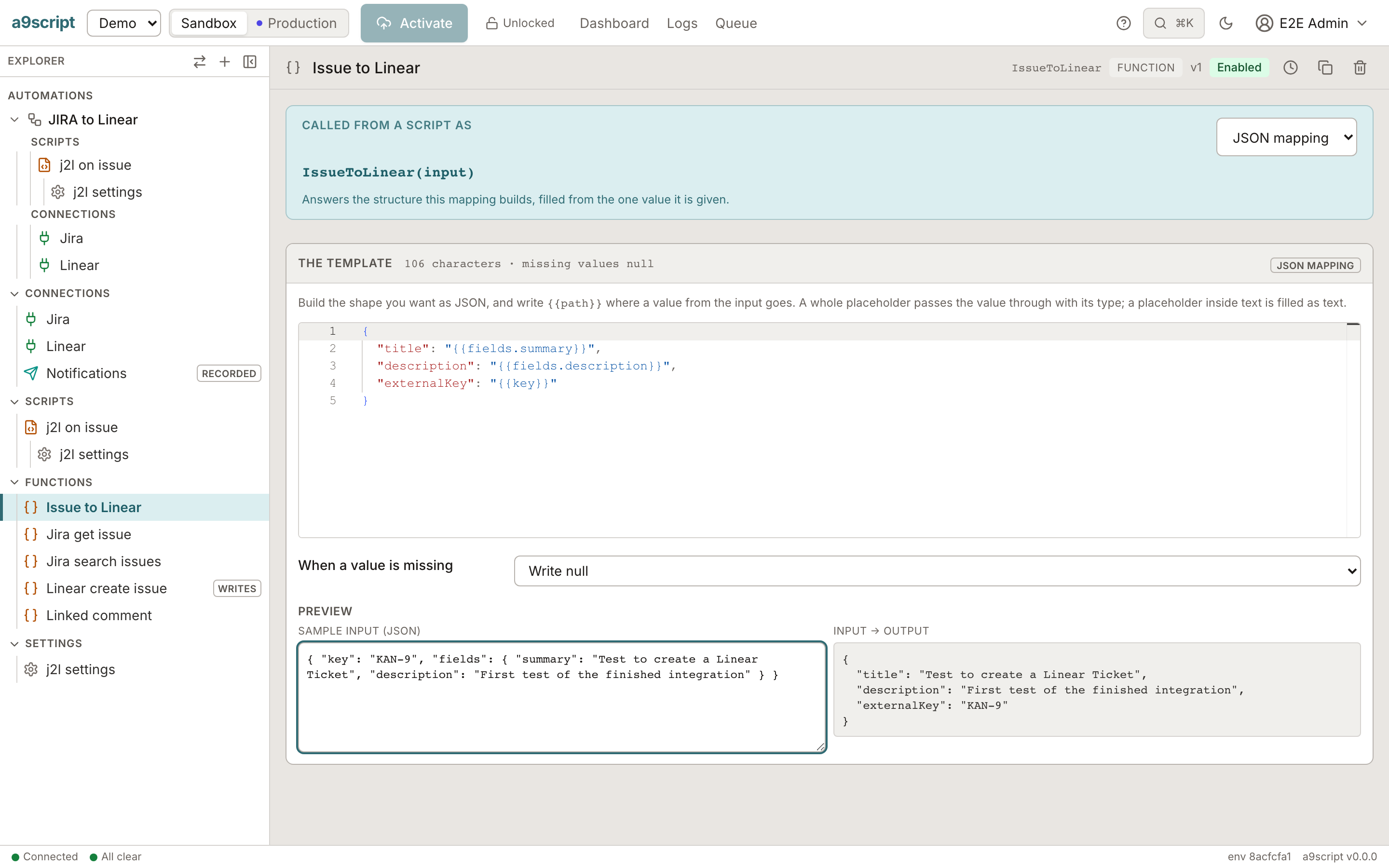
Task: Collapse the top-level SCRIPTS section
Action: pyautogui.click(x=15, y=401)
